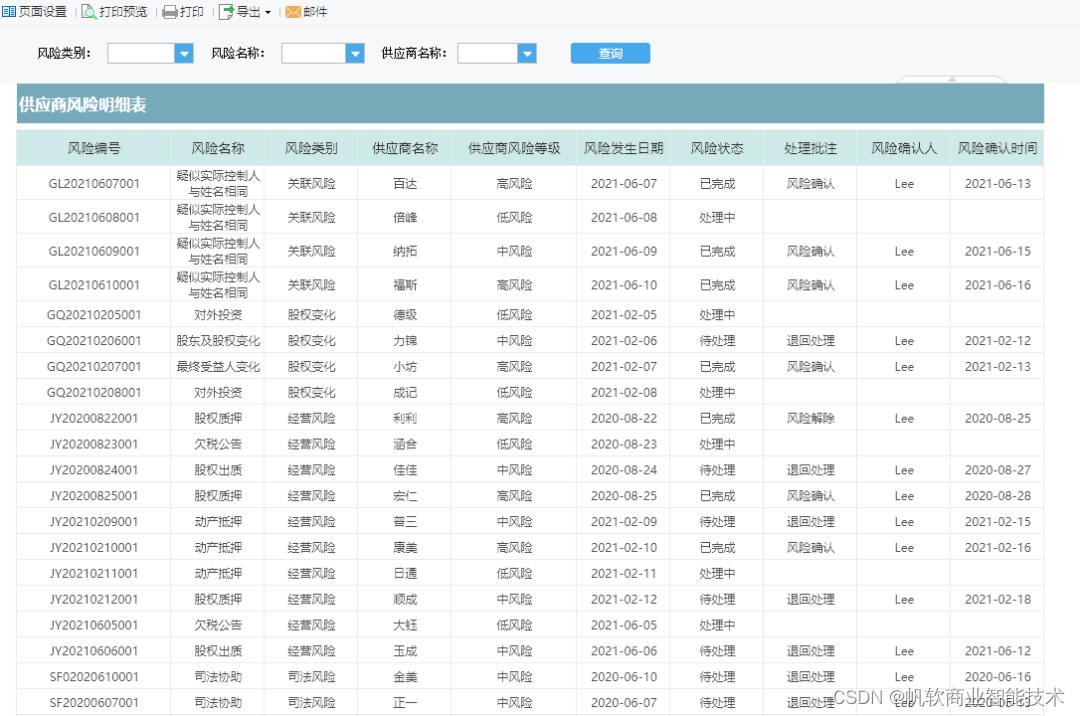Open the 风险类别 dropdown arrow
This screenshot has width=1080, height=716.
[x=184, y=53]
